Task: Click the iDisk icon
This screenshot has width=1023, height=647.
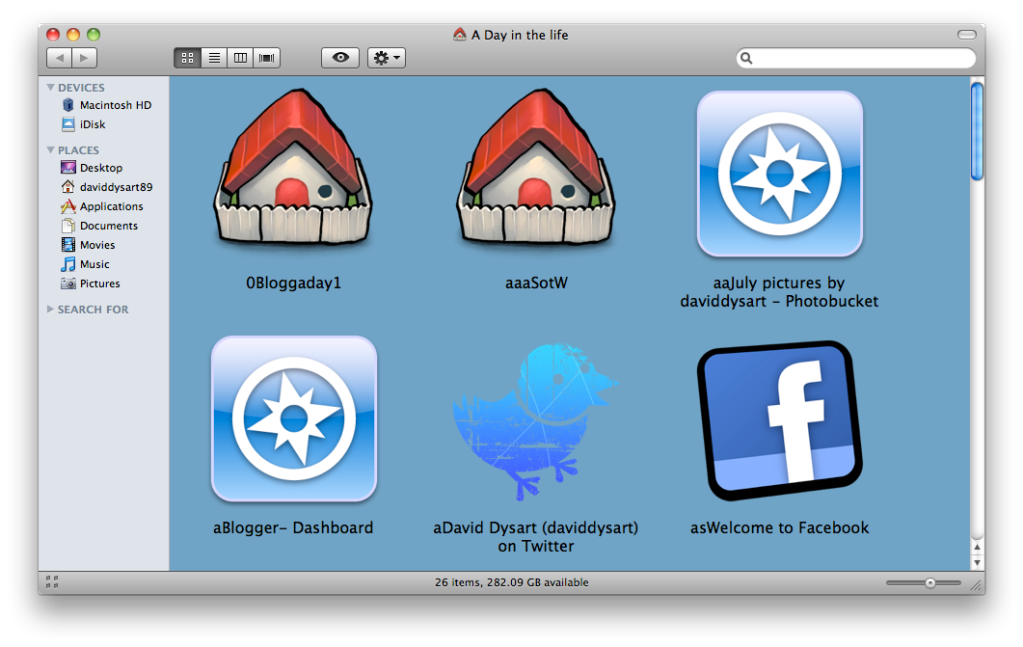Action: tap(68, 124)
